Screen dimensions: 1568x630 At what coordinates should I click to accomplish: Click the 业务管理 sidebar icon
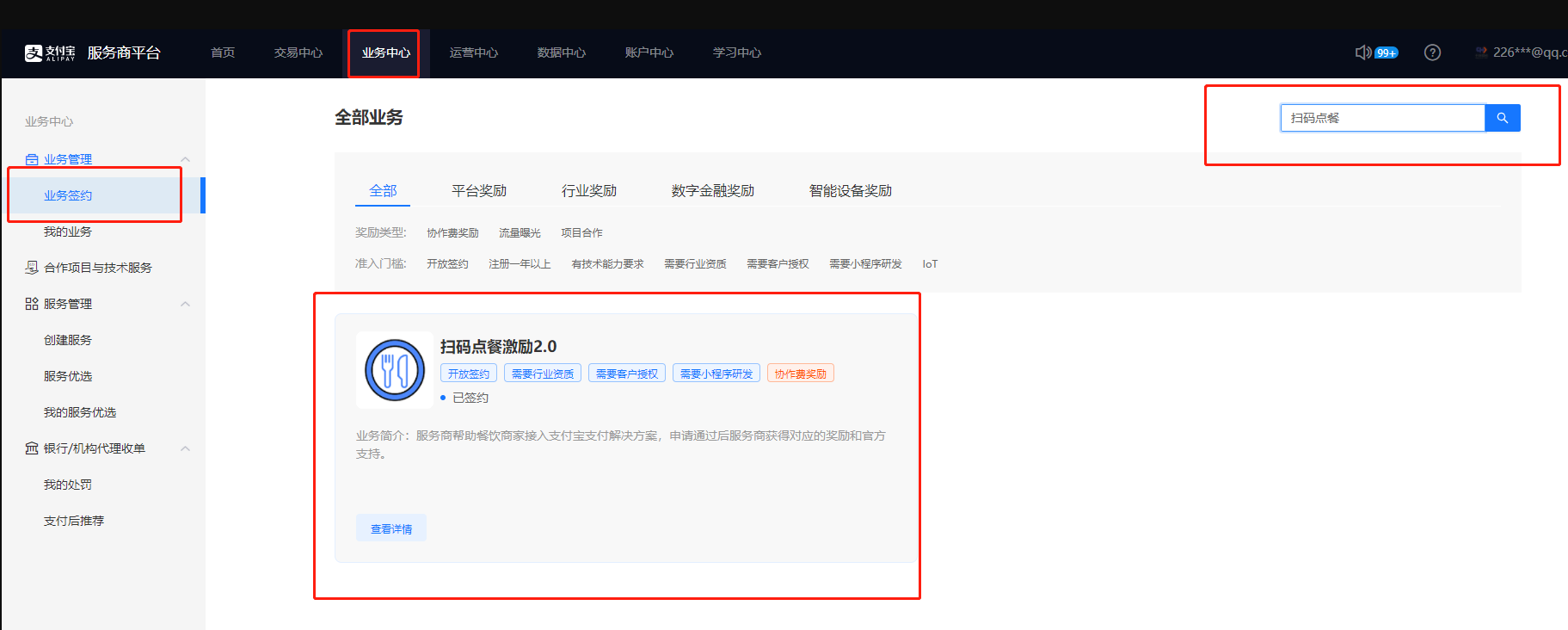[32, 159]
